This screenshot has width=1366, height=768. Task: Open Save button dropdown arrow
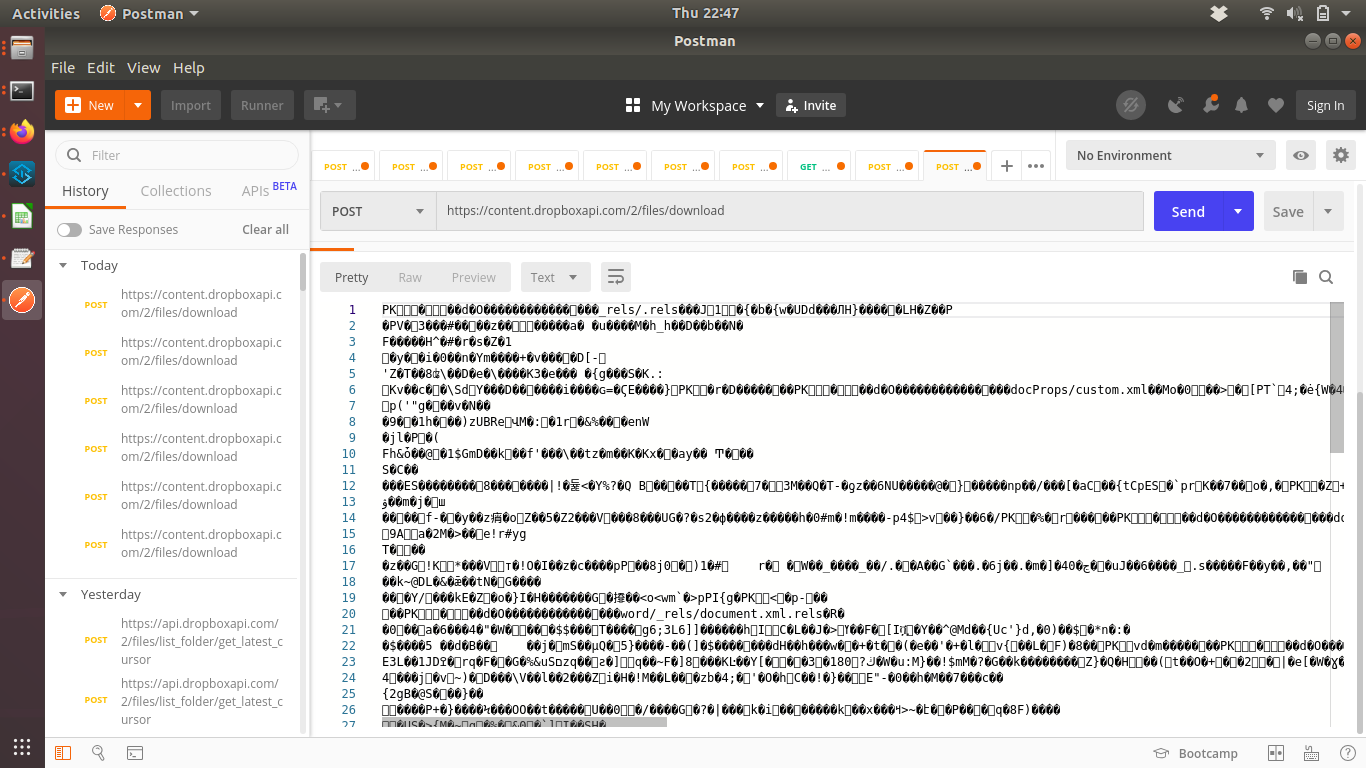pos(1328,211)
